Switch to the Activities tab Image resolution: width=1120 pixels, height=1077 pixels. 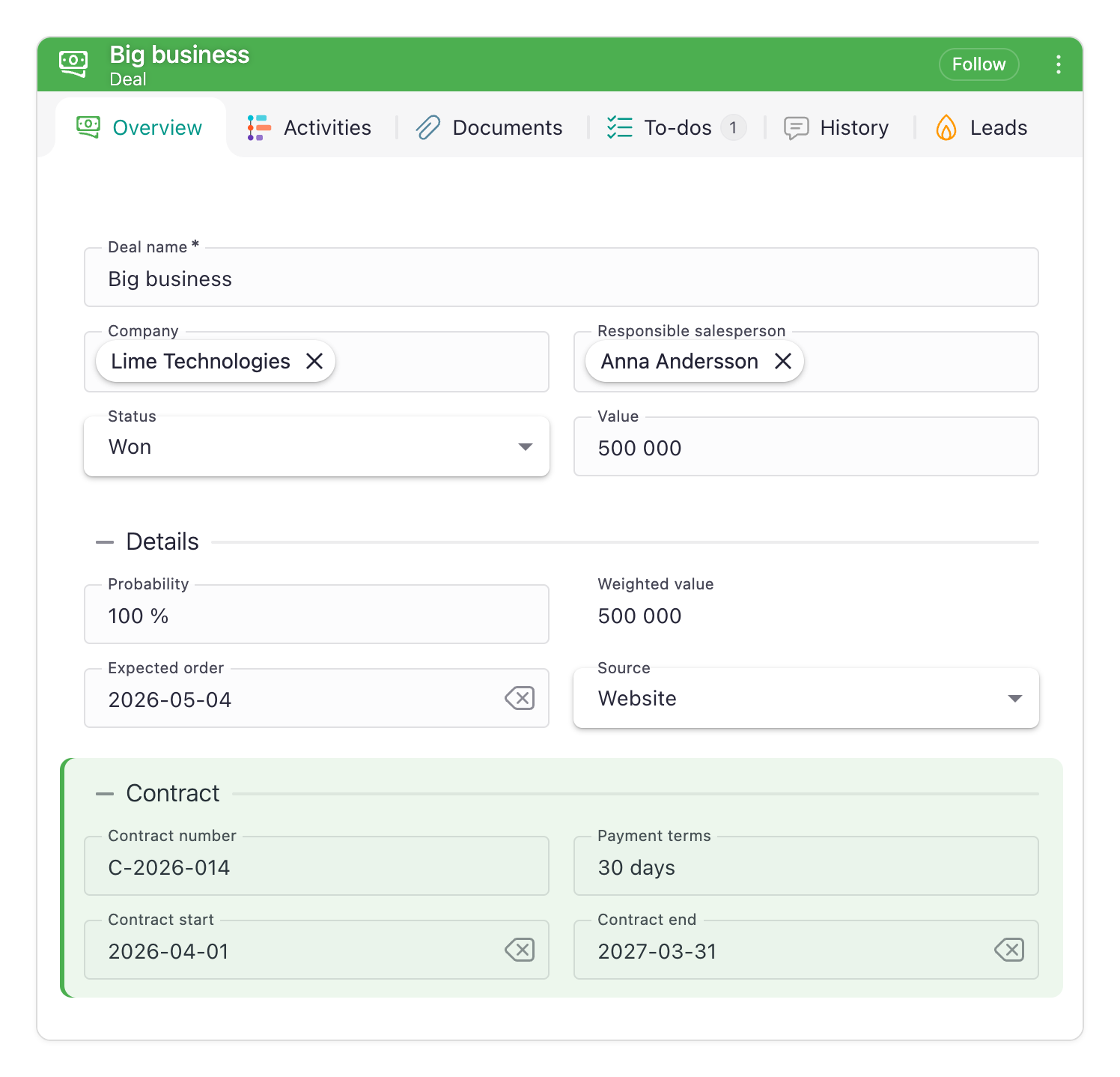[309, 128]
